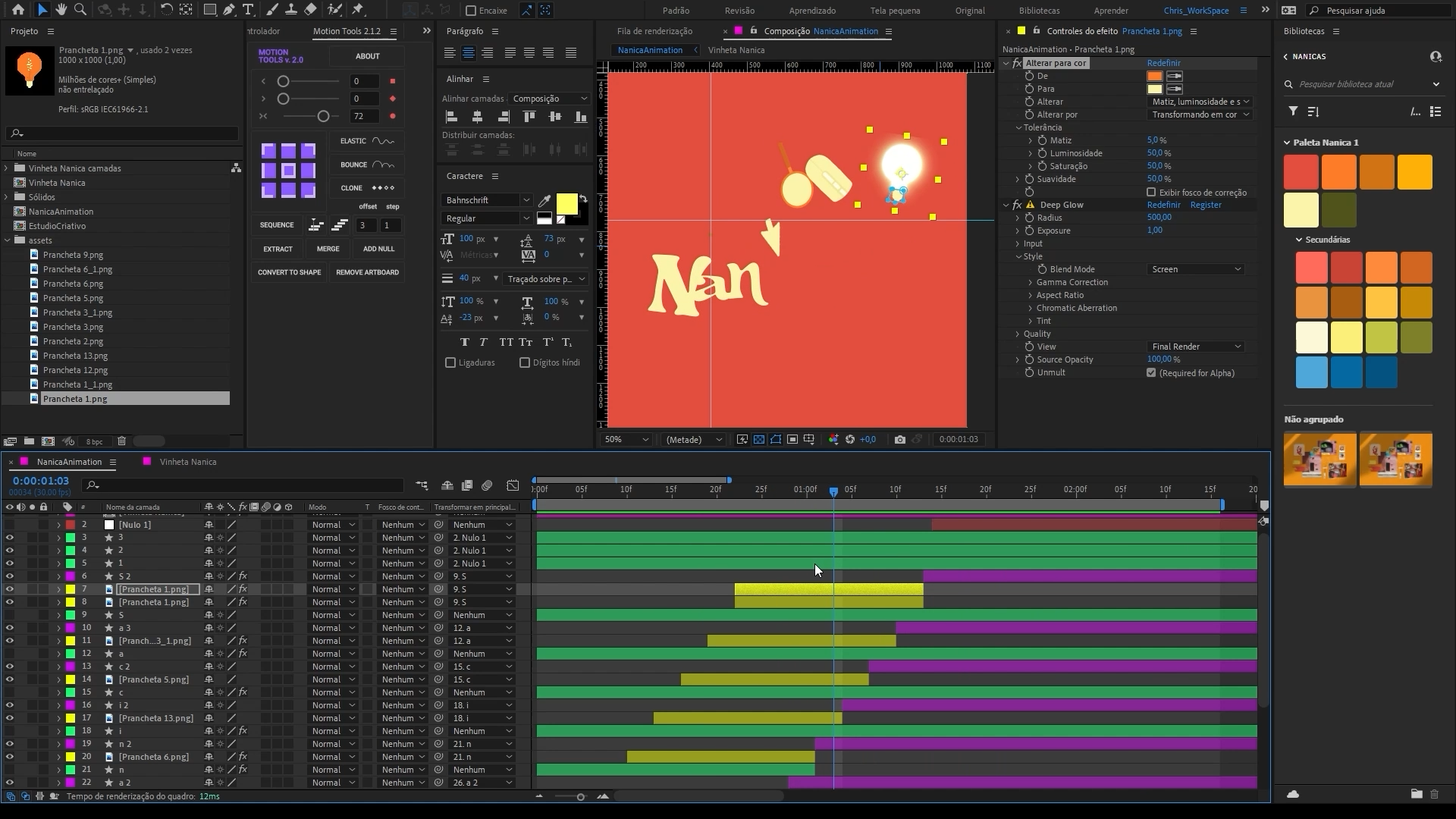1456x819 pixels.
Task: Click the snapshot camera icon in viewer
Action: point(899,440)
